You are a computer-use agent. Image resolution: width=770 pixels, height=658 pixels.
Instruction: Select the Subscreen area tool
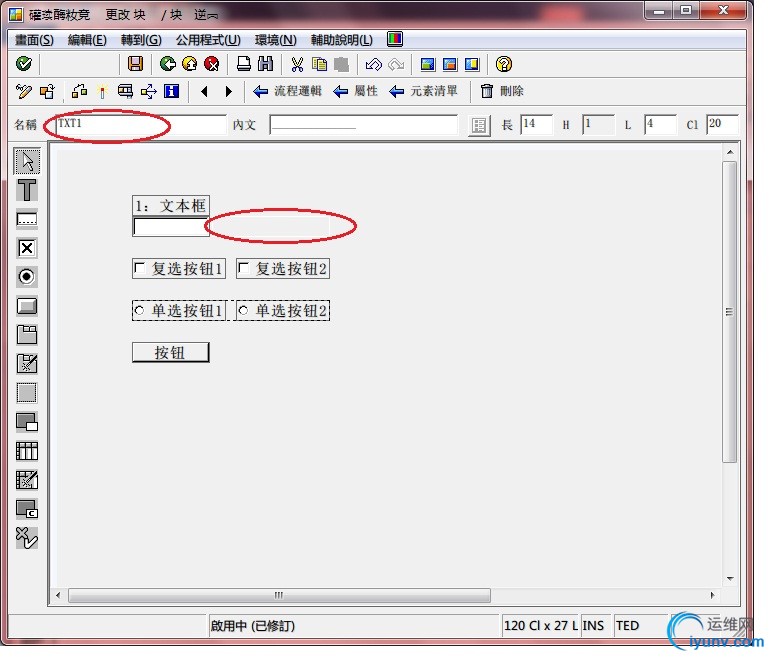click(x=27, y=422)
